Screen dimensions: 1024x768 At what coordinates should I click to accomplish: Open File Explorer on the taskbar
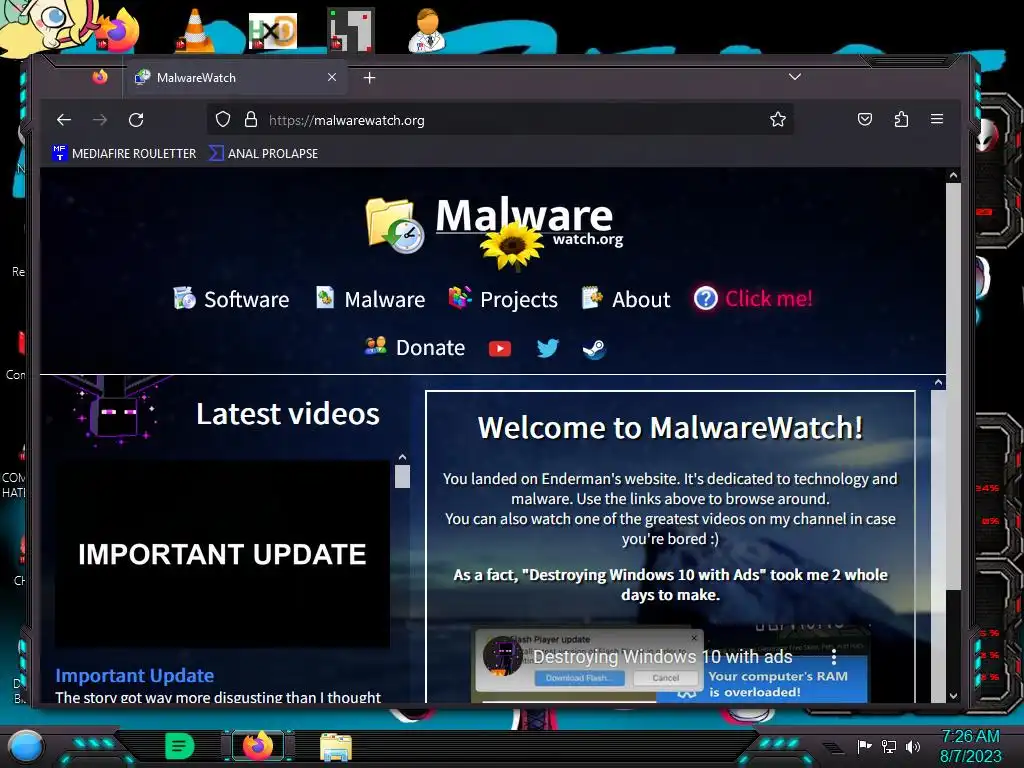(336, 746)
